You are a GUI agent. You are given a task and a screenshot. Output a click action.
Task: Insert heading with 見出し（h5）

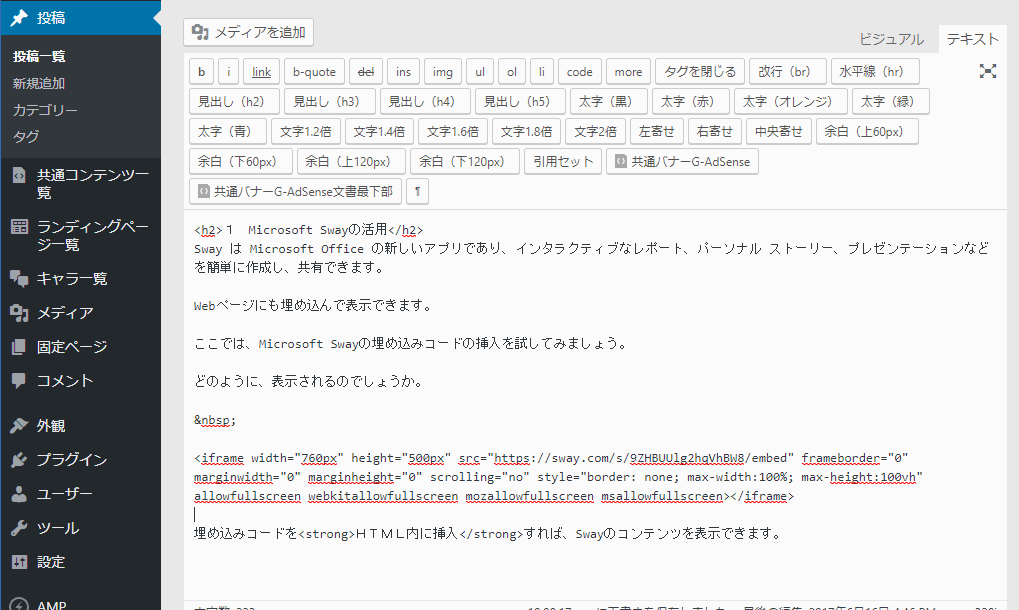pos(521,101)
